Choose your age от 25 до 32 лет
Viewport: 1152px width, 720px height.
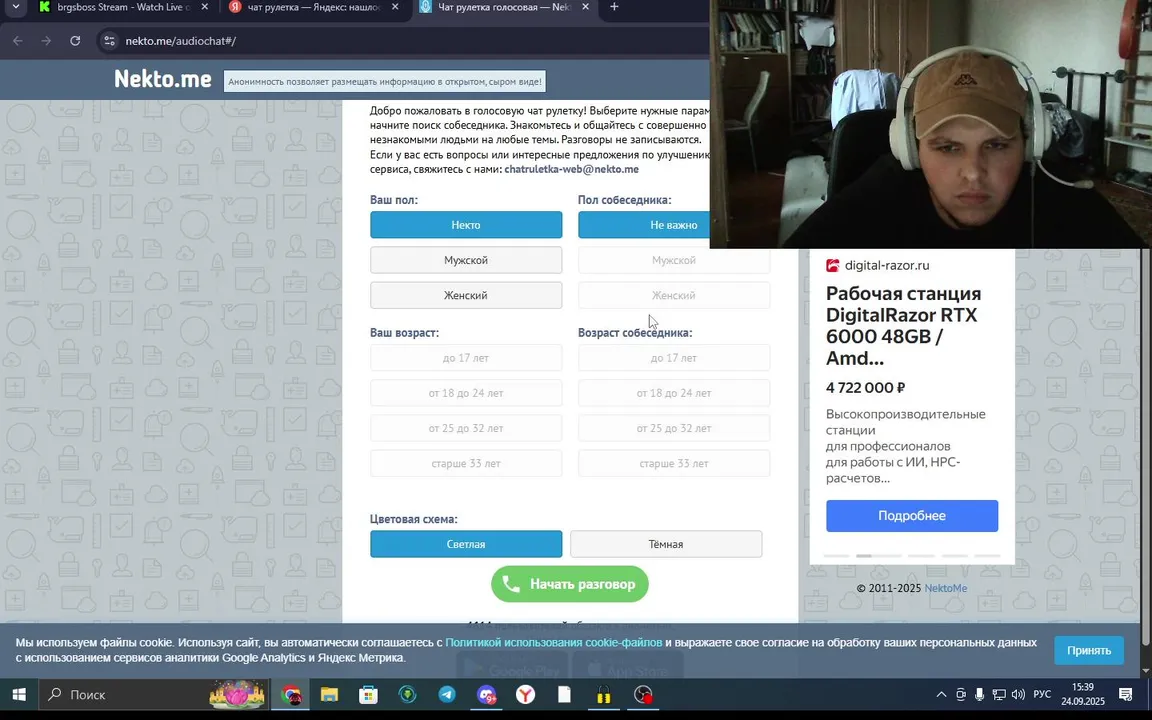(x=466, y=428)
